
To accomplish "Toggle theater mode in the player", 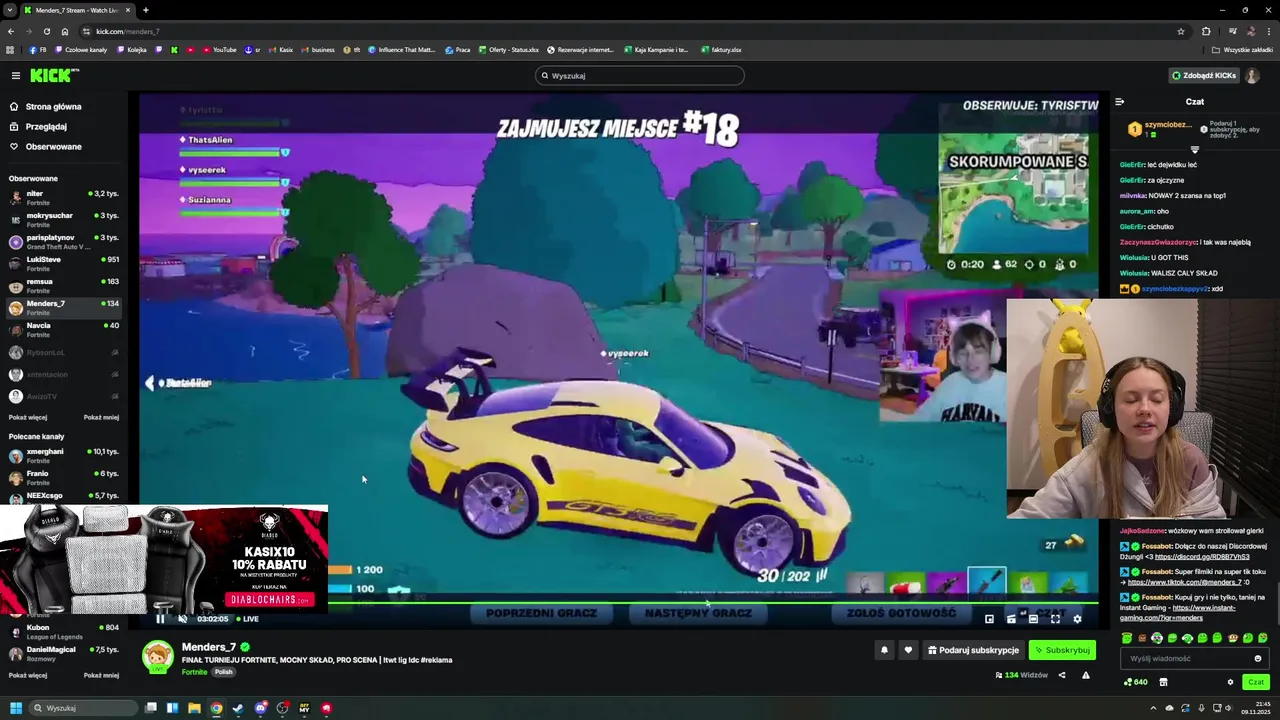I will (1033, 619).
